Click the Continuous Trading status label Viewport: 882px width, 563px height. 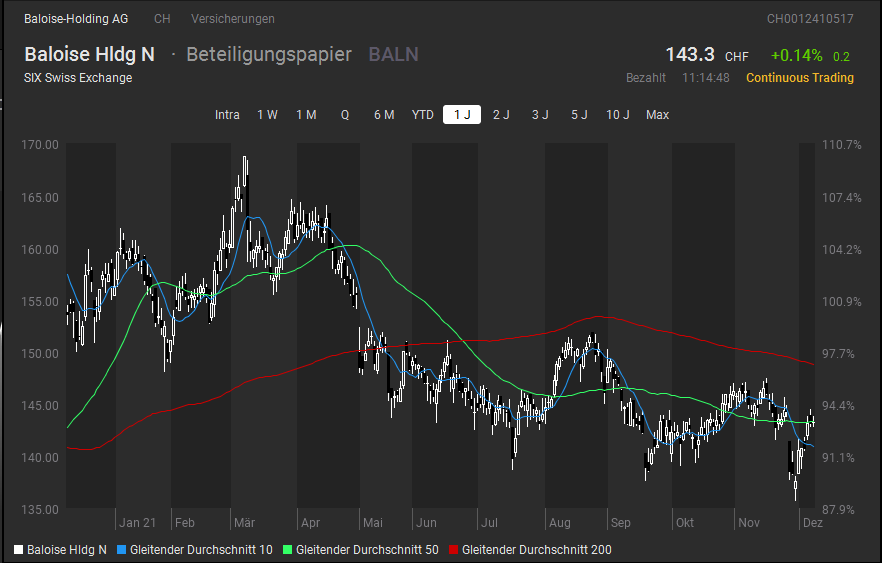[x=800, y=78]
